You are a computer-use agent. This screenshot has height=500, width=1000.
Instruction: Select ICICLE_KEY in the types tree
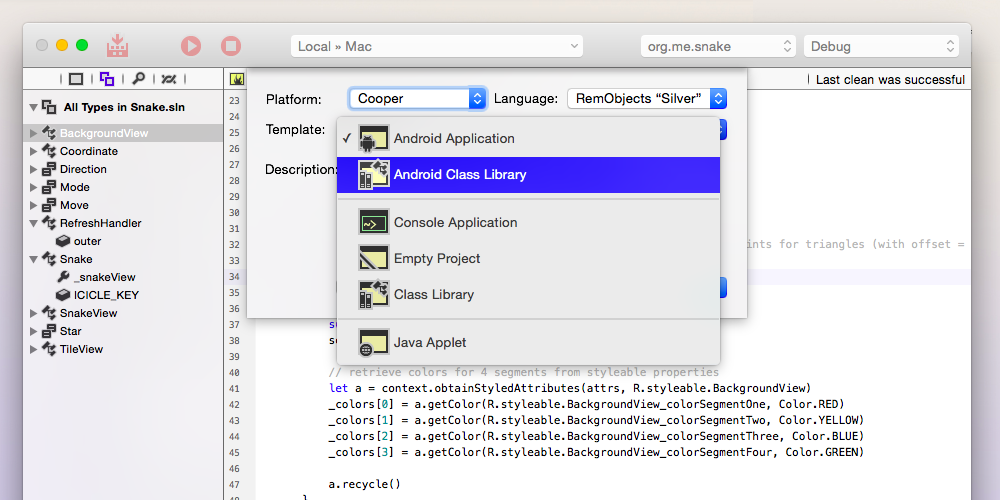pos(106,295)
